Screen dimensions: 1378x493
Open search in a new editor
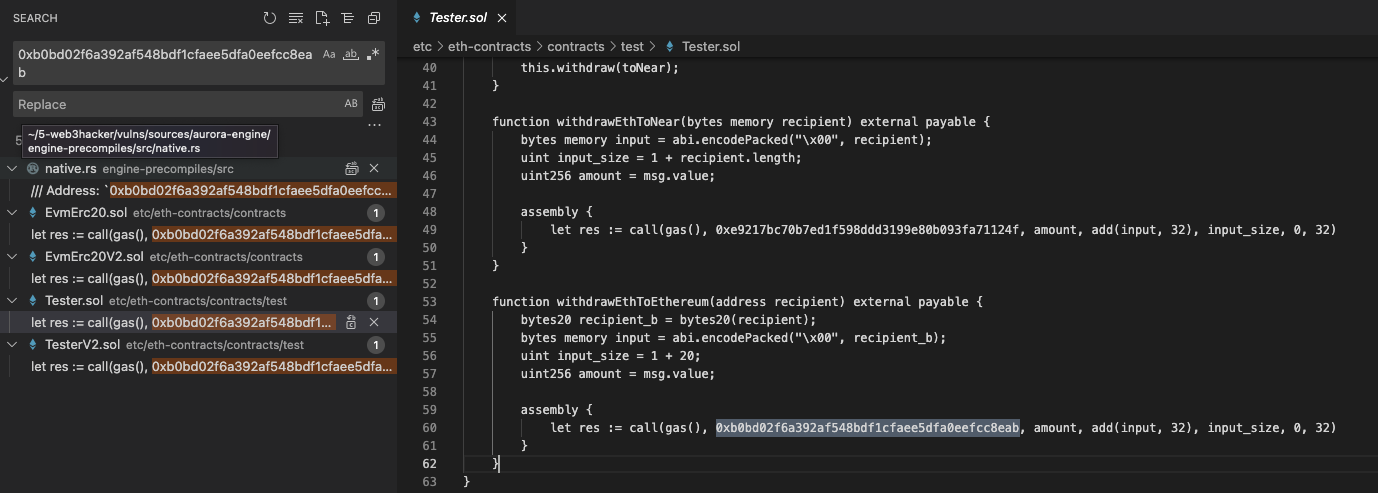[x=322, y=18]
